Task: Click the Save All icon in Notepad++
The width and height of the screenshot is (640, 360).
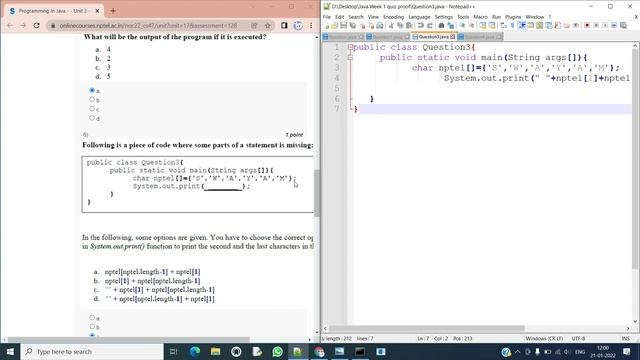Action: click(x=353, y=26)
